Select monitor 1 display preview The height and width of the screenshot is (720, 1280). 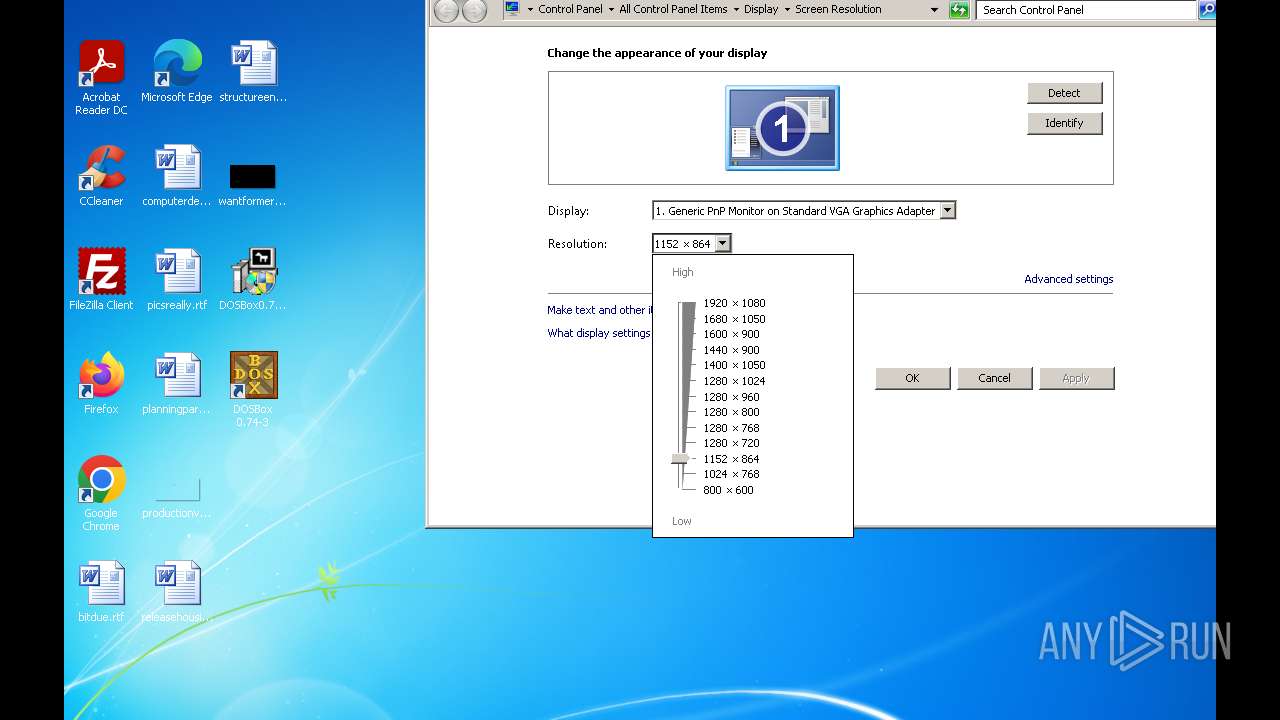tap(782, 128)
